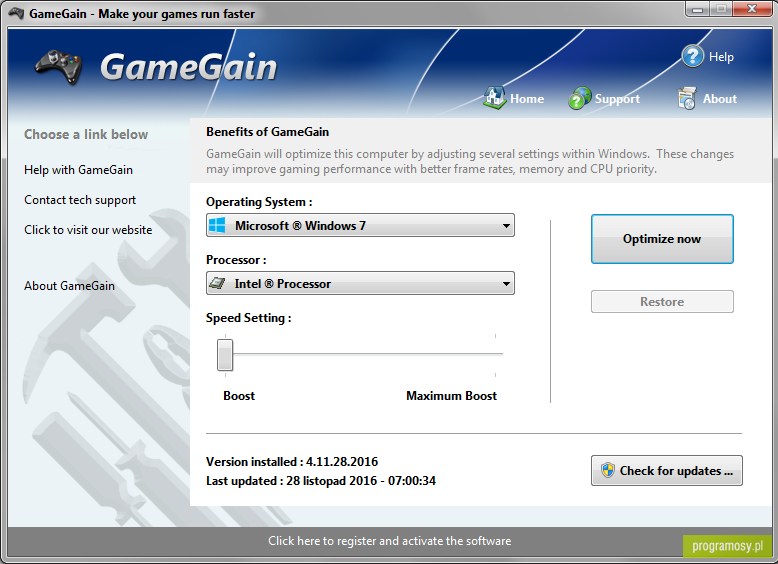The height and width of the screenshot is (564, 778).
Task: Click the Benefits of GameGain heading
Action: tap(267, 132)
